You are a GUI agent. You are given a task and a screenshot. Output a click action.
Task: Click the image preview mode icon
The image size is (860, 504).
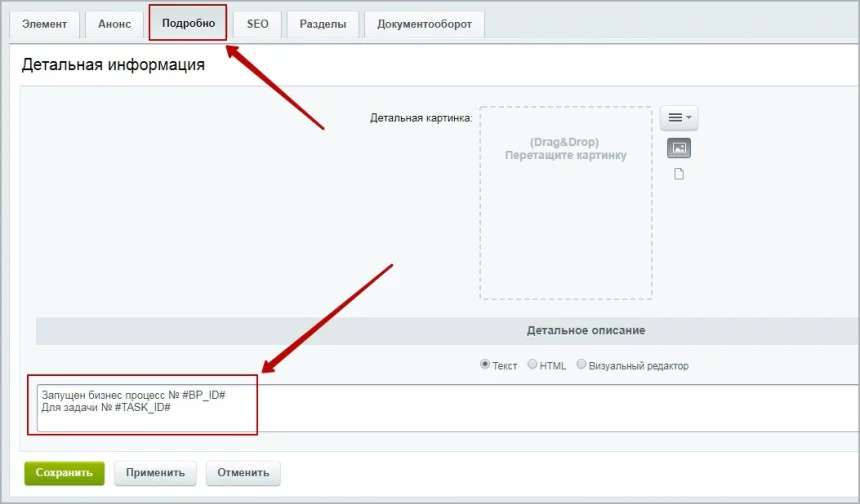[x=679, y=148]
